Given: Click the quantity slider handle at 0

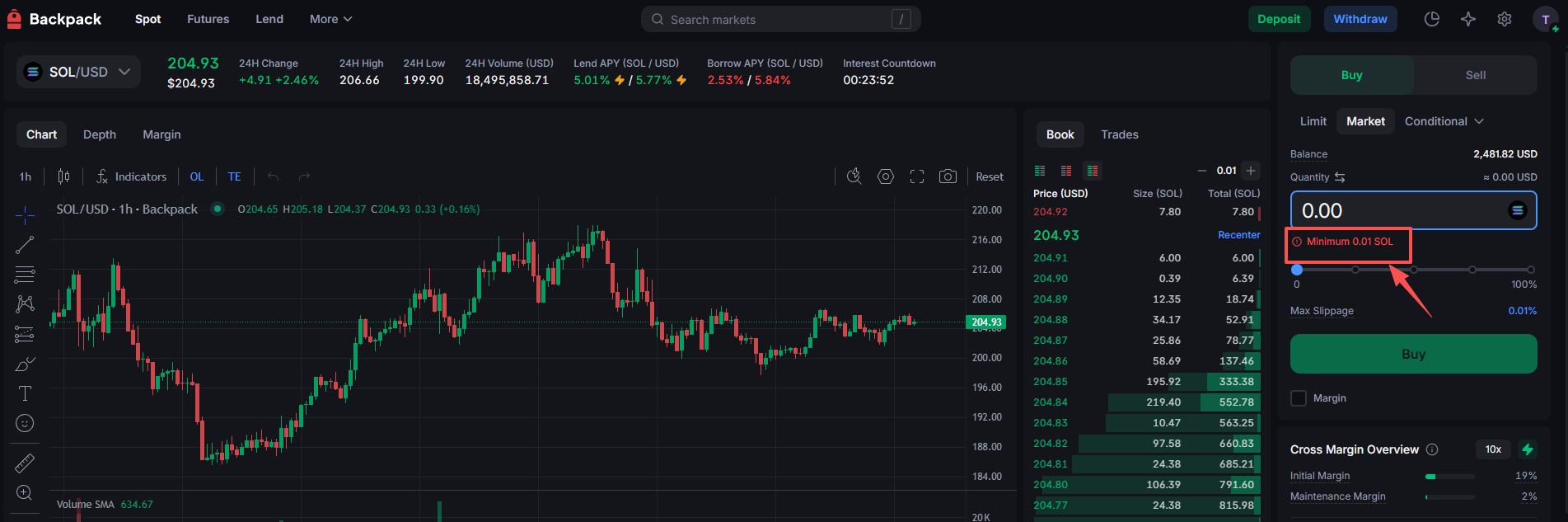Looking at the screenshot, I should [x=1297, y=270].
